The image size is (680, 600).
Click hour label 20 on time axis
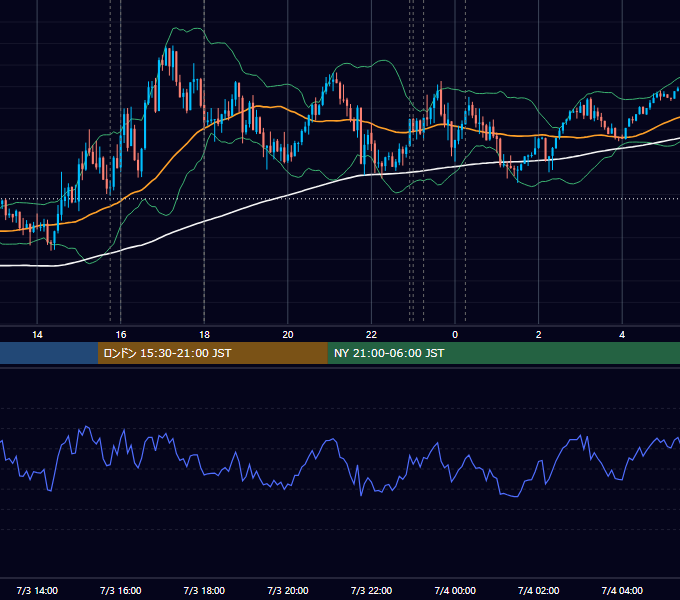(x=288, y=335)
